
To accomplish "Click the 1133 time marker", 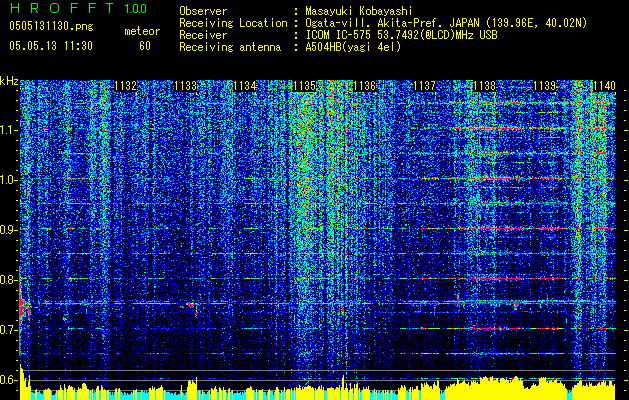I will [186, 86].
